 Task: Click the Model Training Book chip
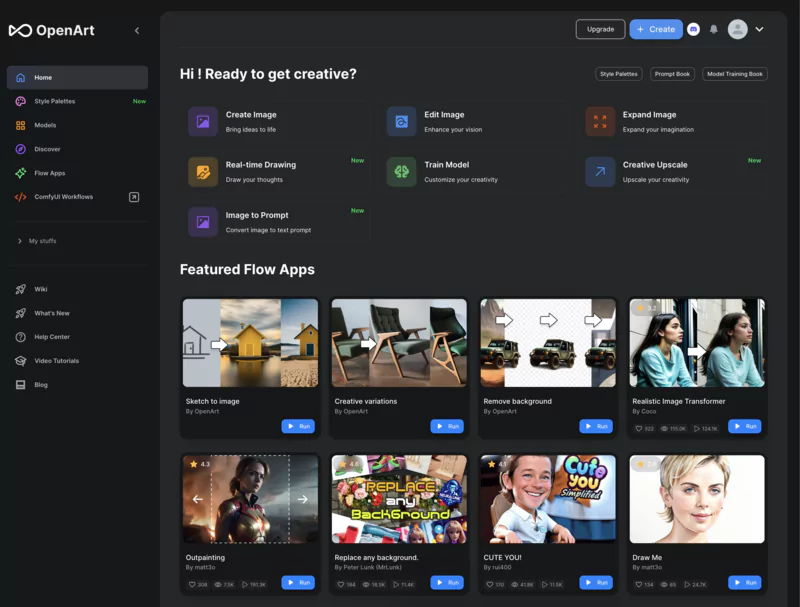[735, 74]
